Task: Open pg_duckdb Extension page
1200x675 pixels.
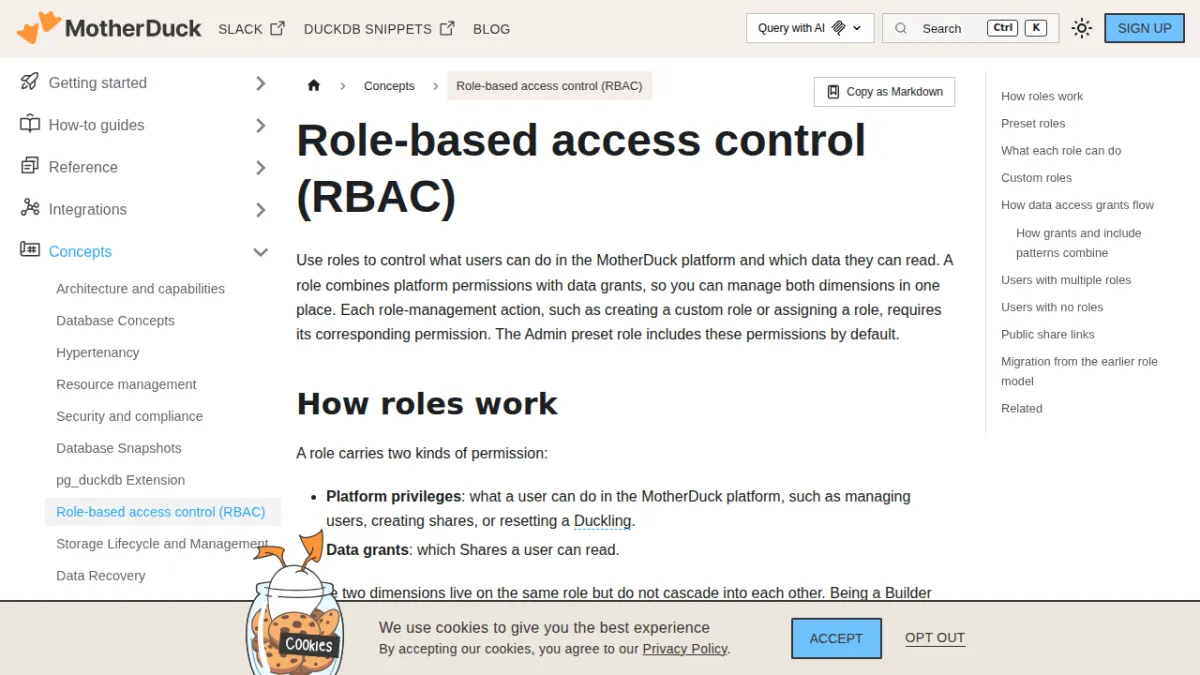Action: [120, 480]
